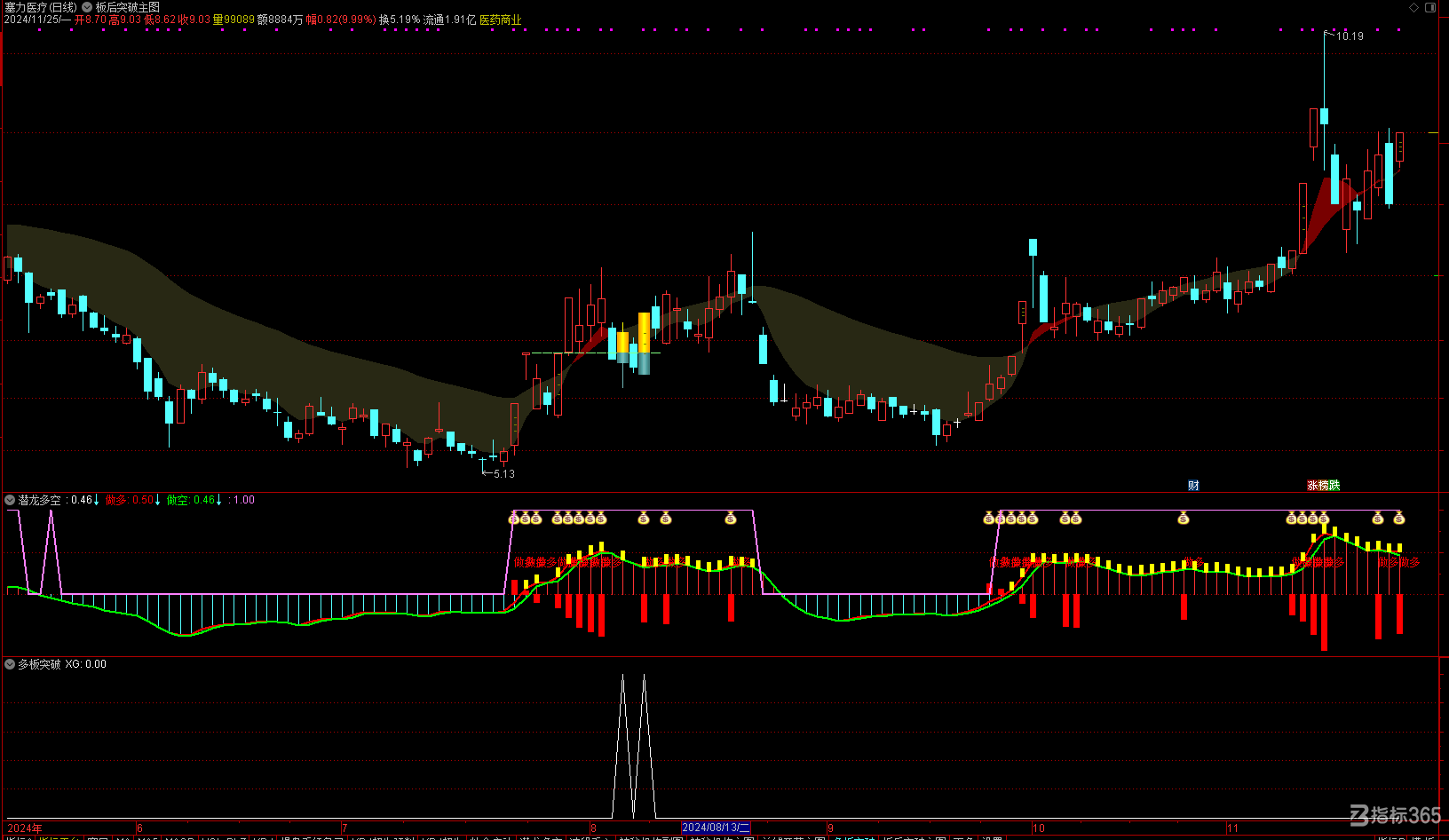
Task: Click the 潜龙多空 indicator name
Action: [x=39, y=501]
